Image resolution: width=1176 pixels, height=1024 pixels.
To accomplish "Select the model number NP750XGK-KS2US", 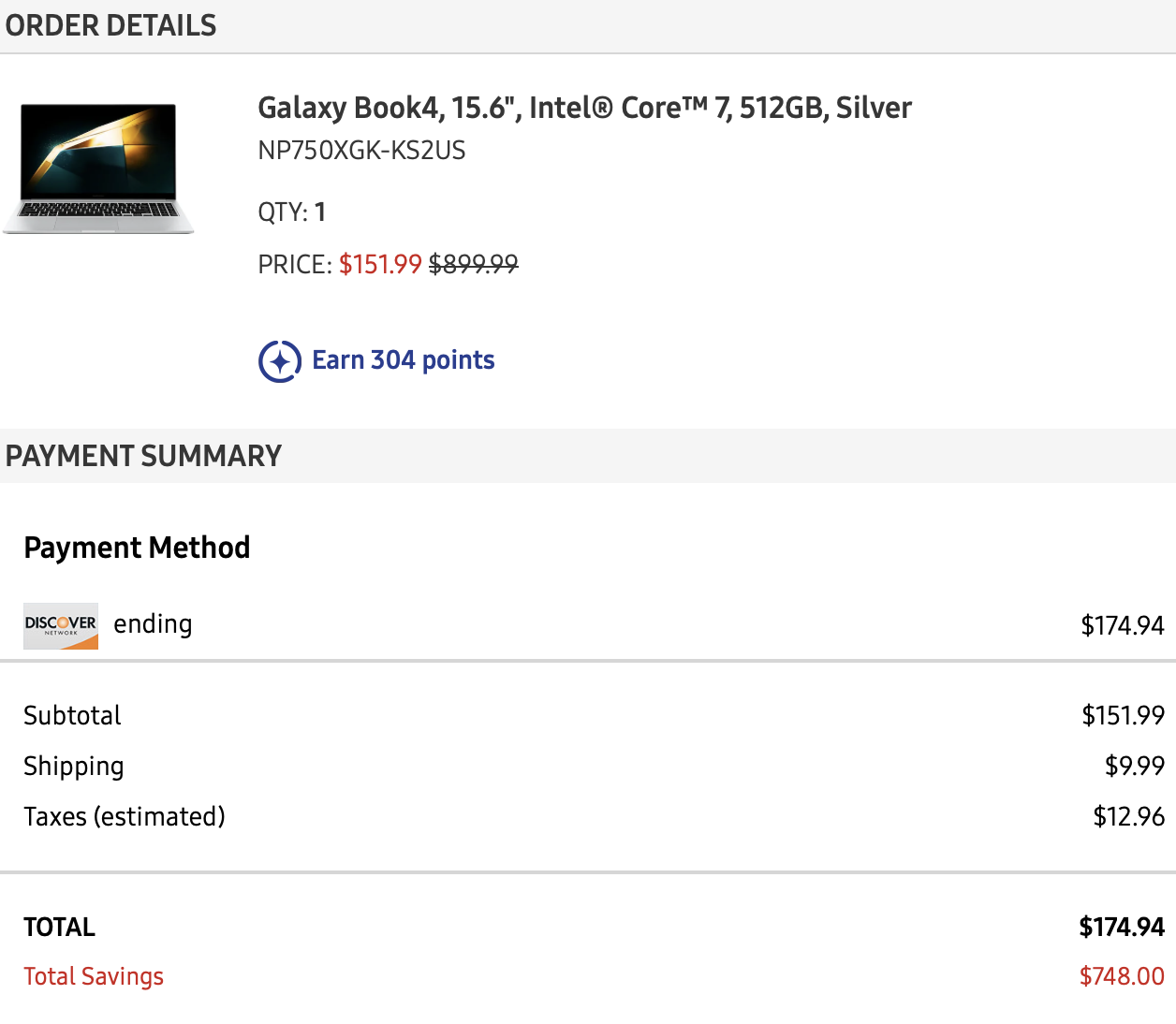I will click(x=361, y=151).
